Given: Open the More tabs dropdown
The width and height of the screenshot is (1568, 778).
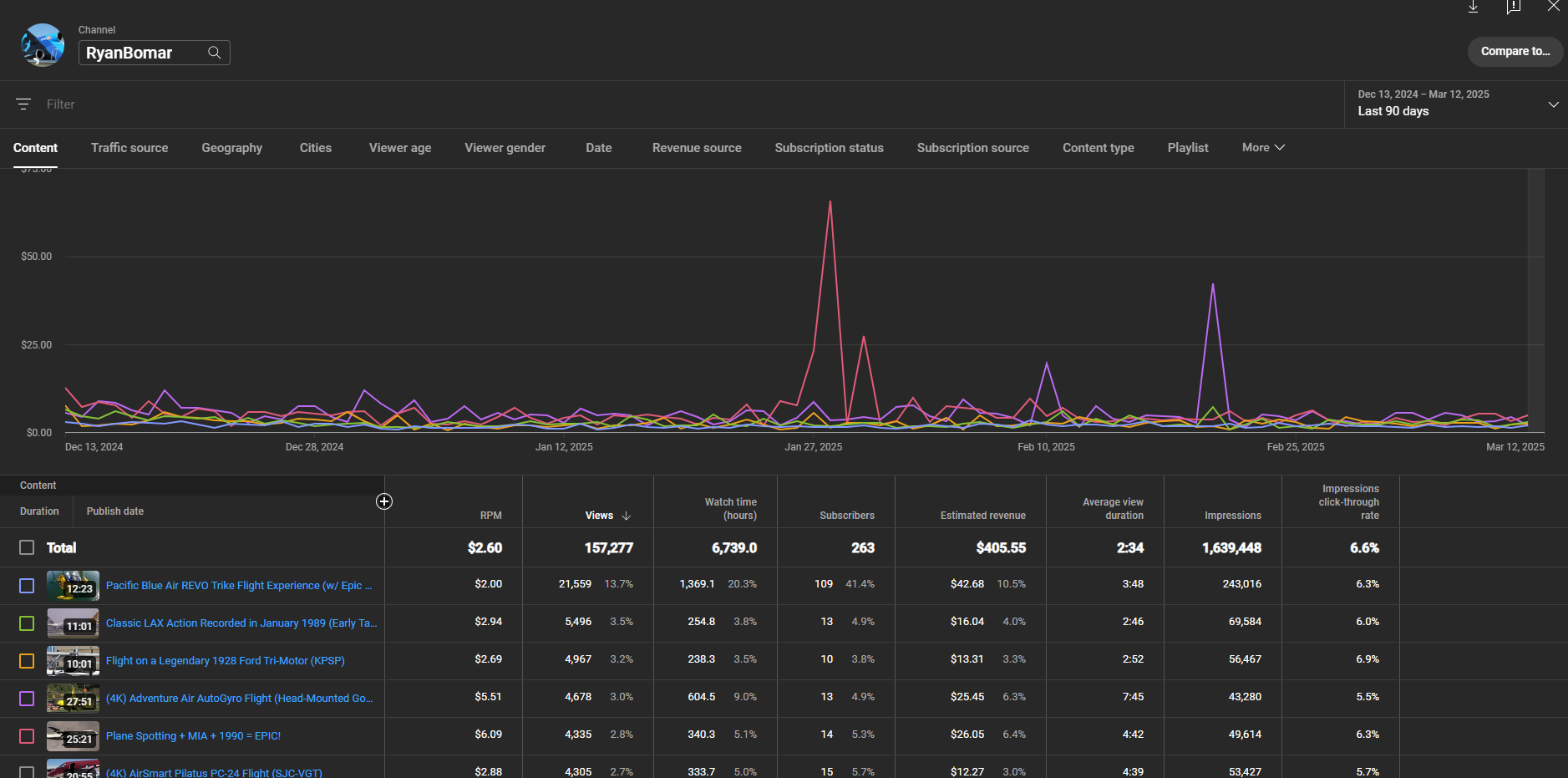Looking at the screenshot, I should coord(1263,147).
